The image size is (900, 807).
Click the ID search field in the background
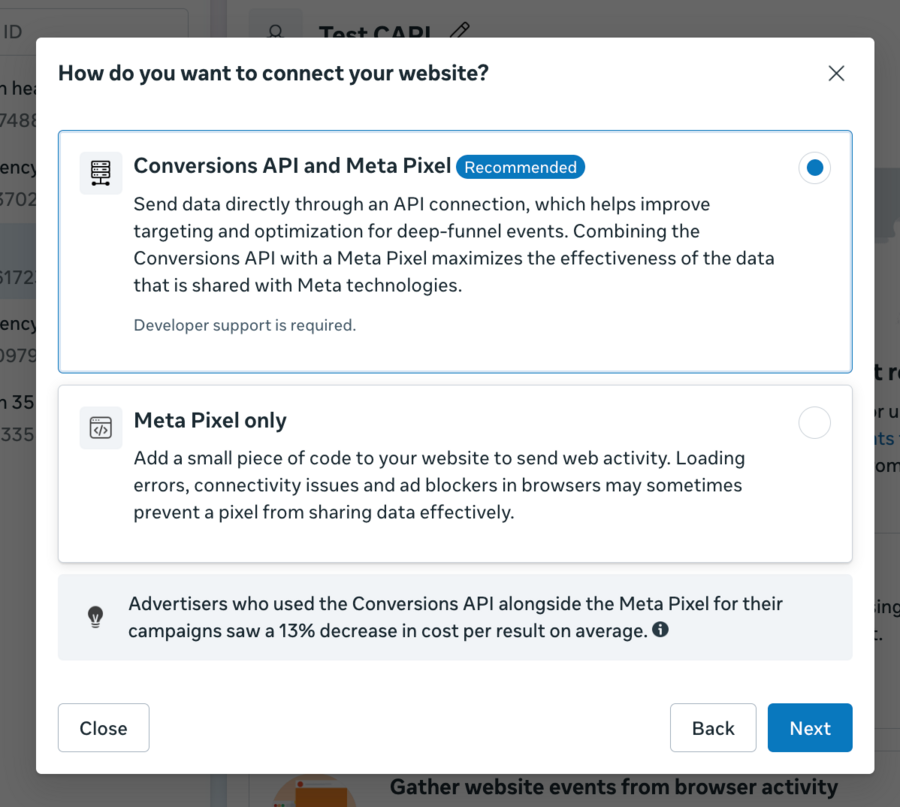pyautogui.click(x=95, y=30)
